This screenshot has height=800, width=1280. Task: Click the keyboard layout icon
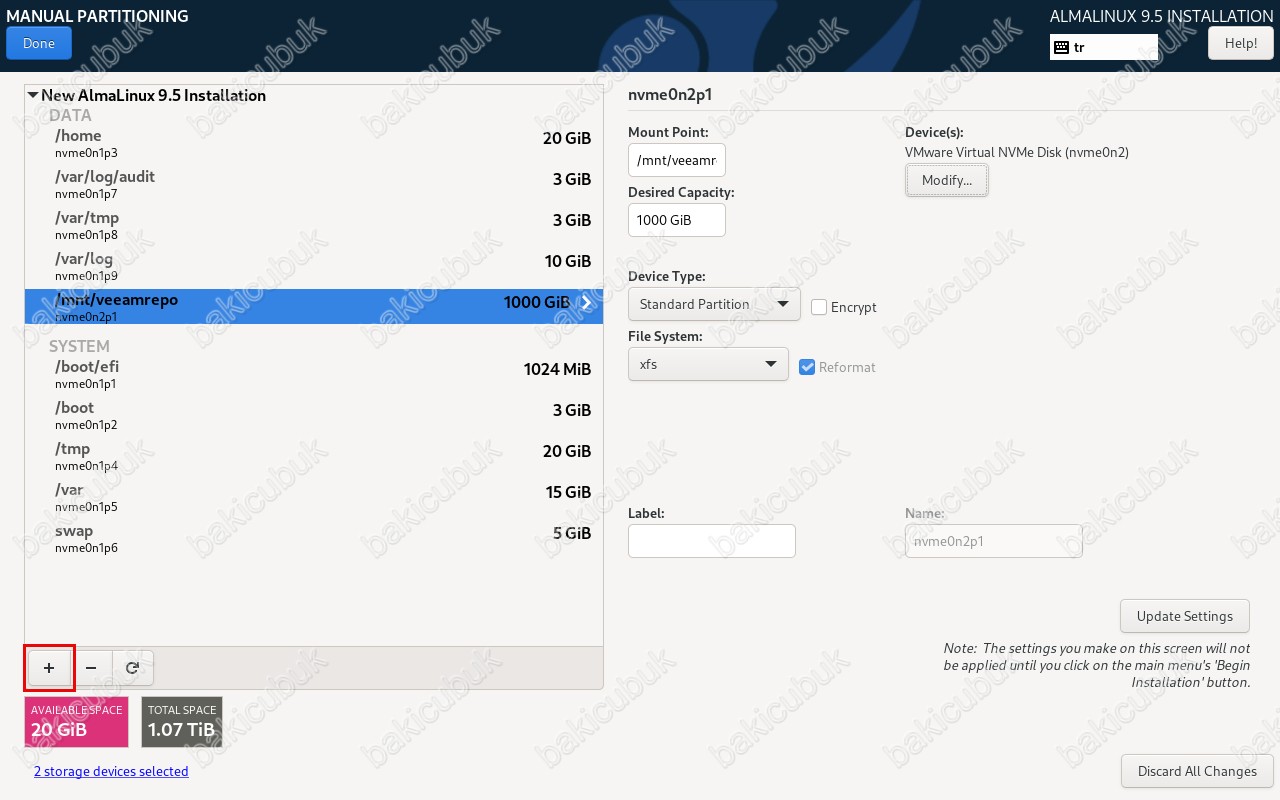(x=1061, y=47)
